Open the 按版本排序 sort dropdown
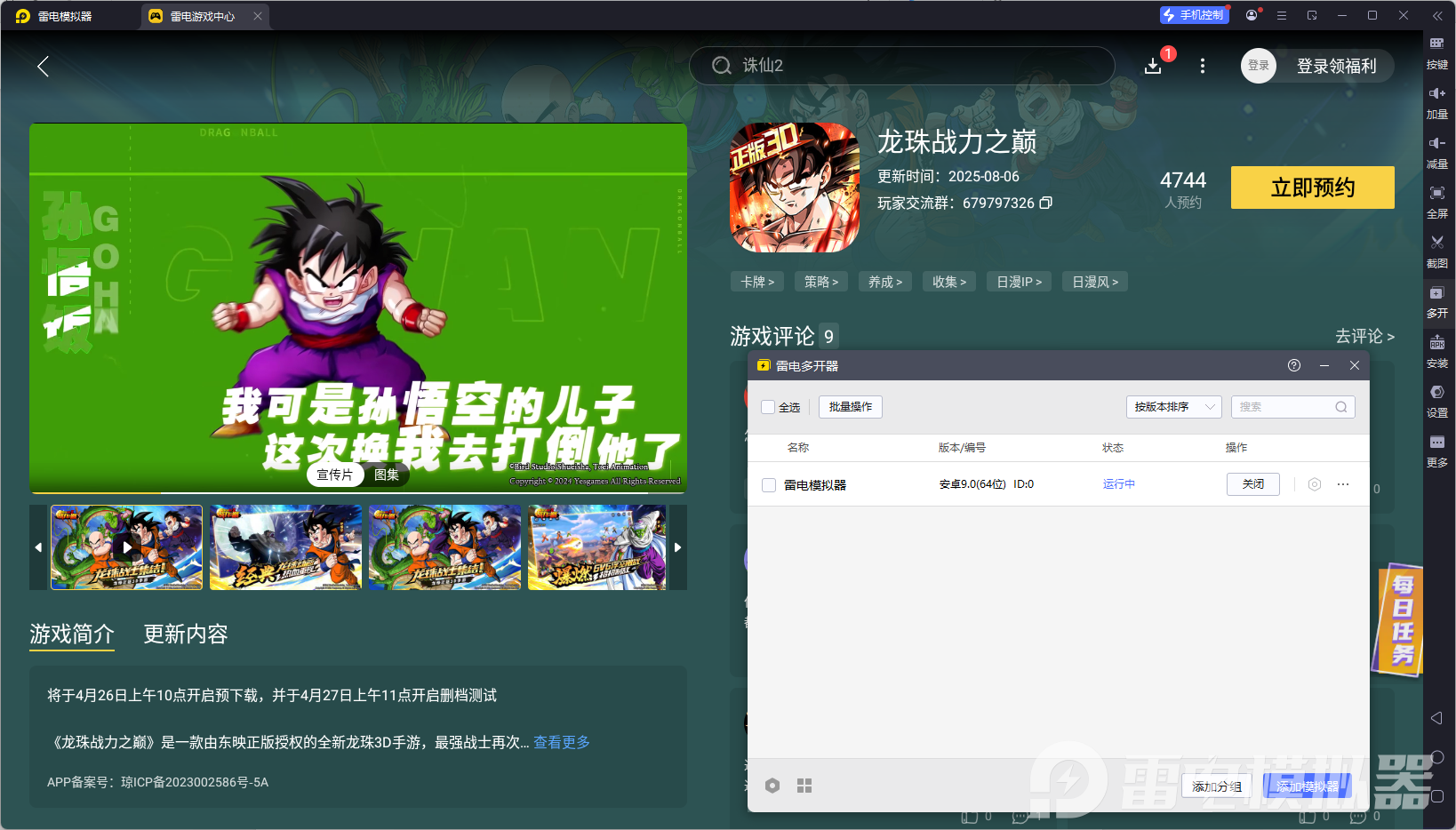This screenshot has width=1456, height=830. (1174, 407)
